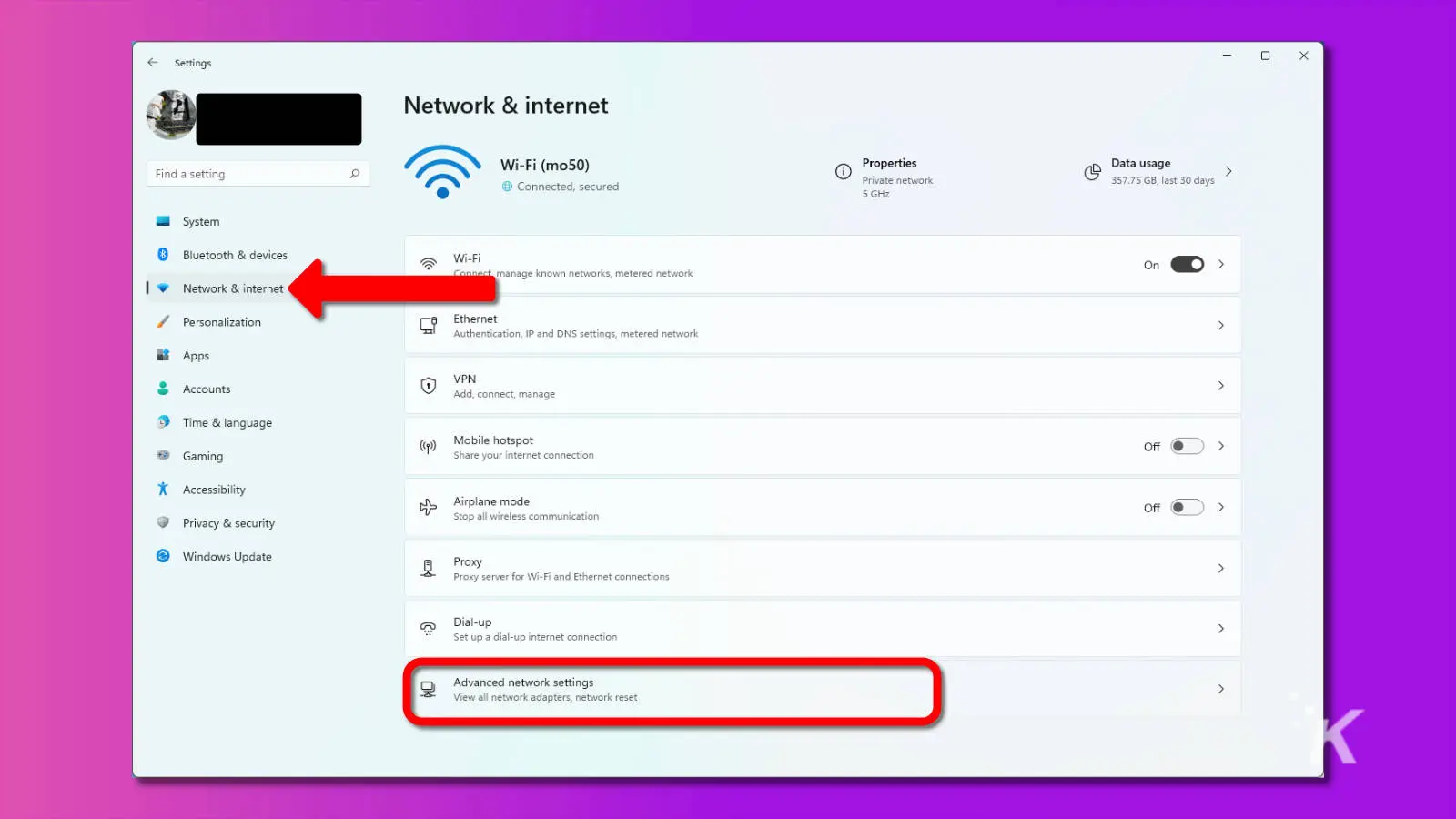Click the Find a setting search box
This screenshot has height=819, width=1456.
click(258, 174)
